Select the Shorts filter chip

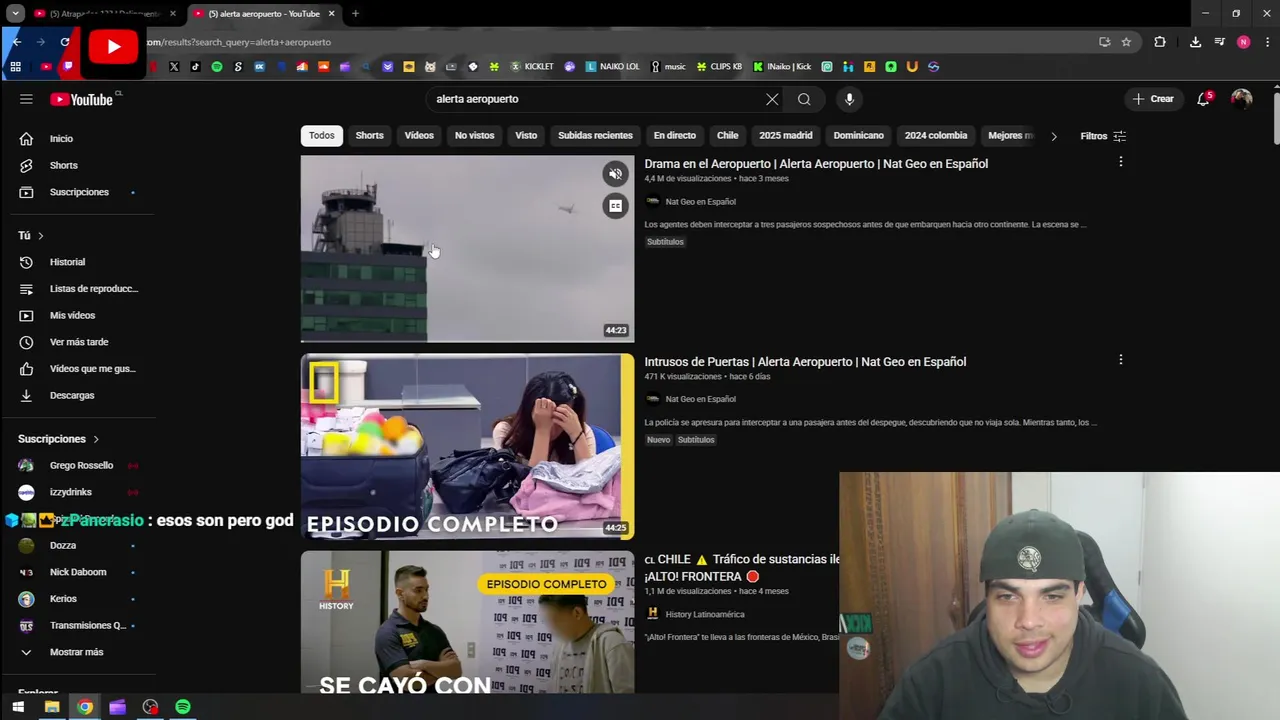click(369, 136)
